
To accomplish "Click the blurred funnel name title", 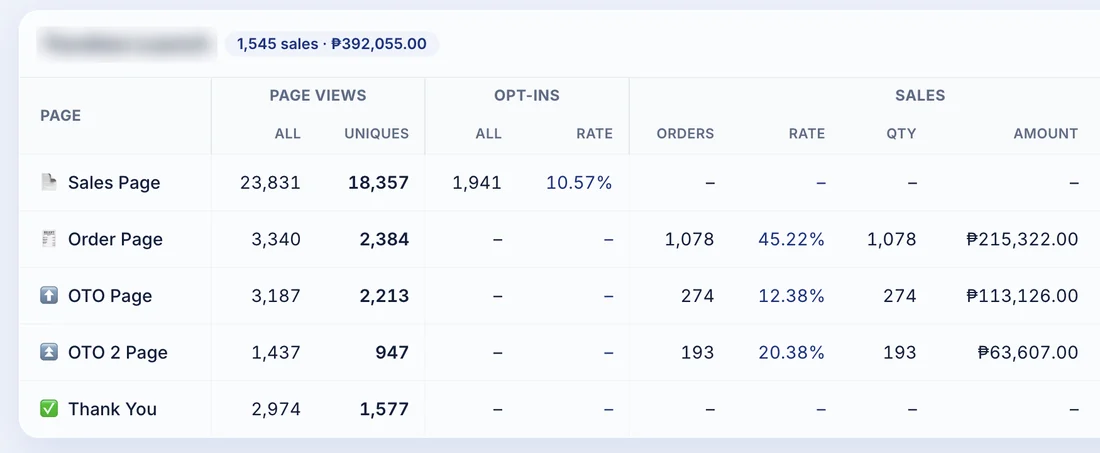I will 127,44.
